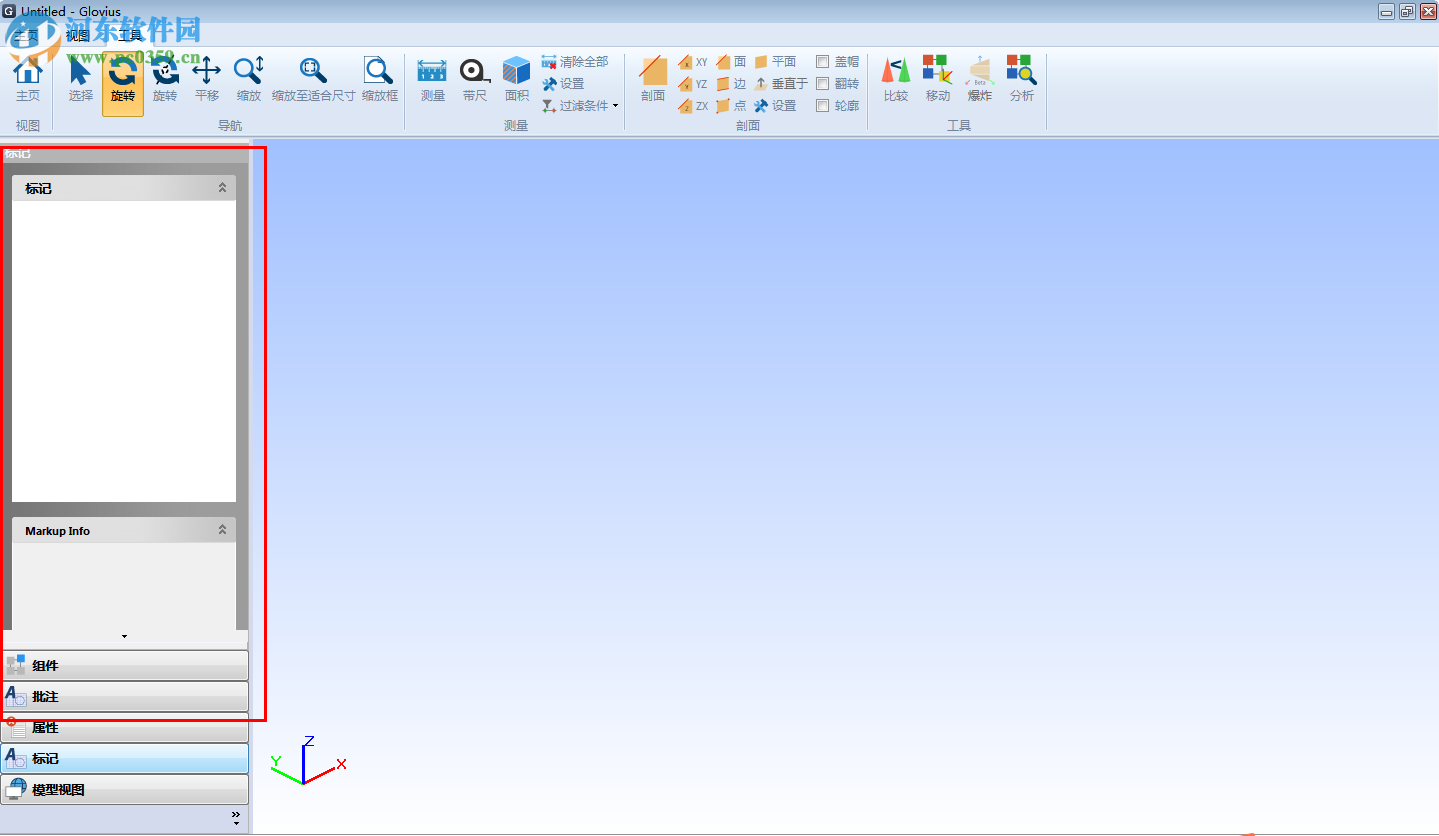
Task: Check the 翻转 (Flip) option
Action: 822,83
